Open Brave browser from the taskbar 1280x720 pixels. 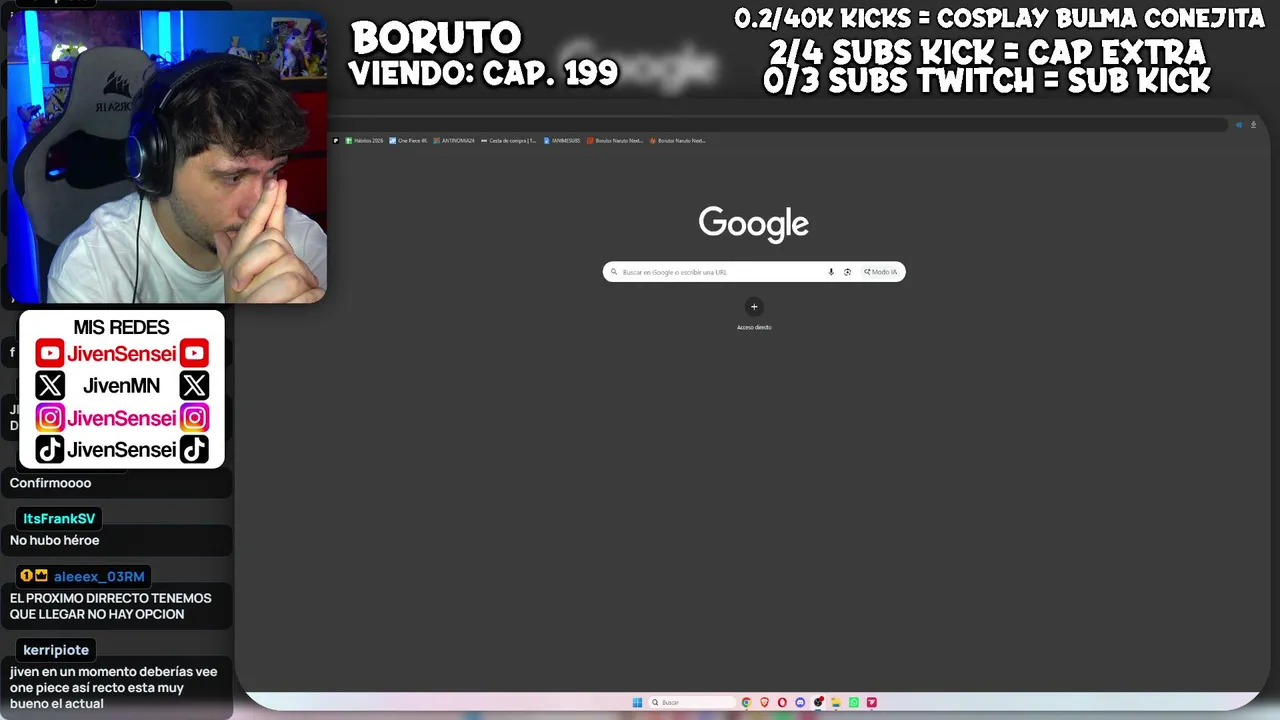(x=764, y=702)
